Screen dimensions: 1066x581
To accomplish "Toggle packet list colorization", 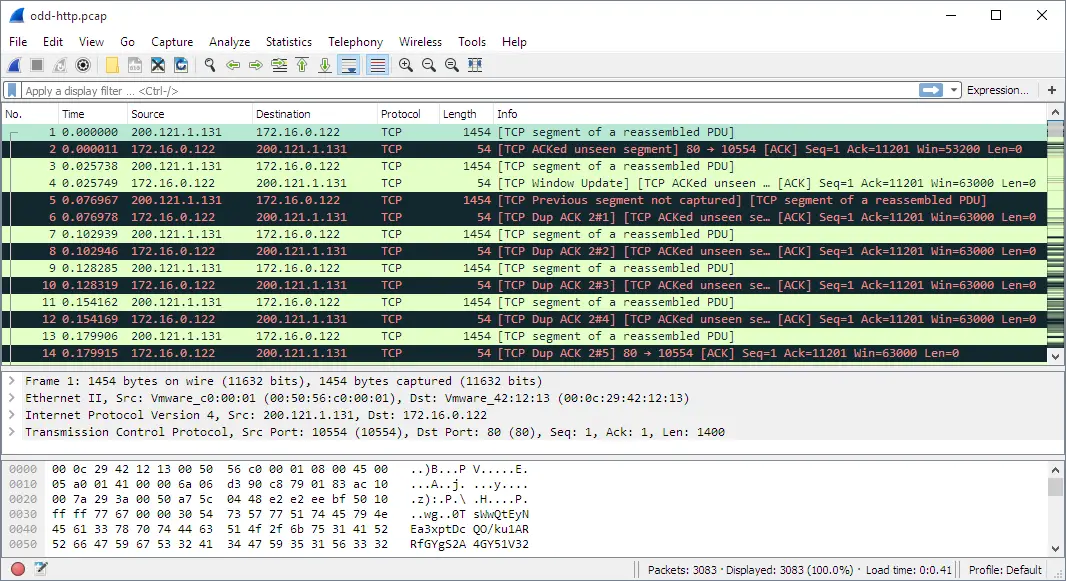I will pyautogui.click(x=377, y=65).
